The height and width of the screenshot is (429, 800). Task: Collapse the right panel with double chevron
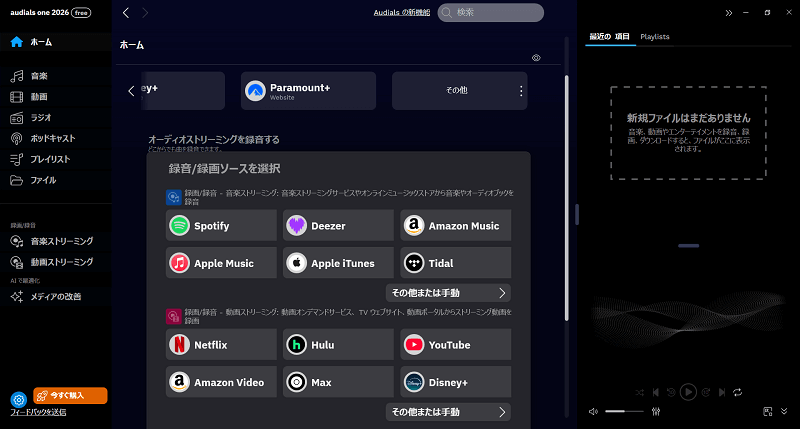(730, 13)
